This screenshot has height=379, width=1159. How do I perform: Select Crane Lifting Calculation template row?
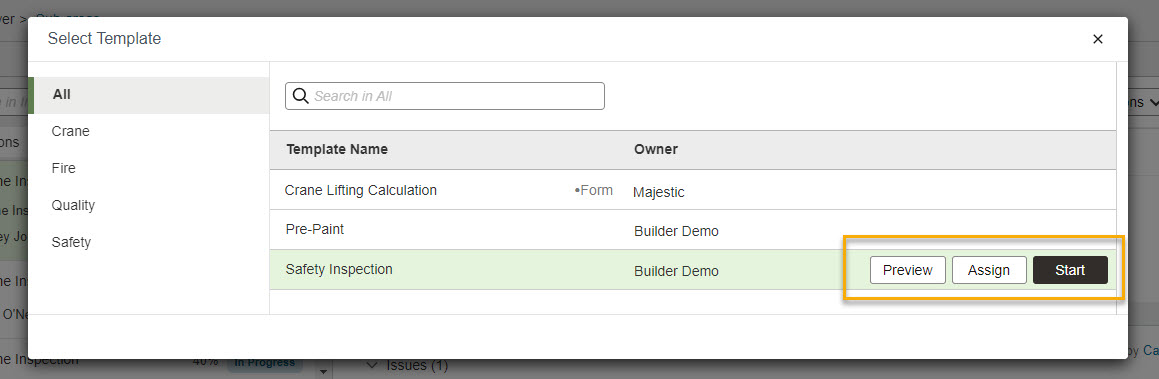point(693,191)
